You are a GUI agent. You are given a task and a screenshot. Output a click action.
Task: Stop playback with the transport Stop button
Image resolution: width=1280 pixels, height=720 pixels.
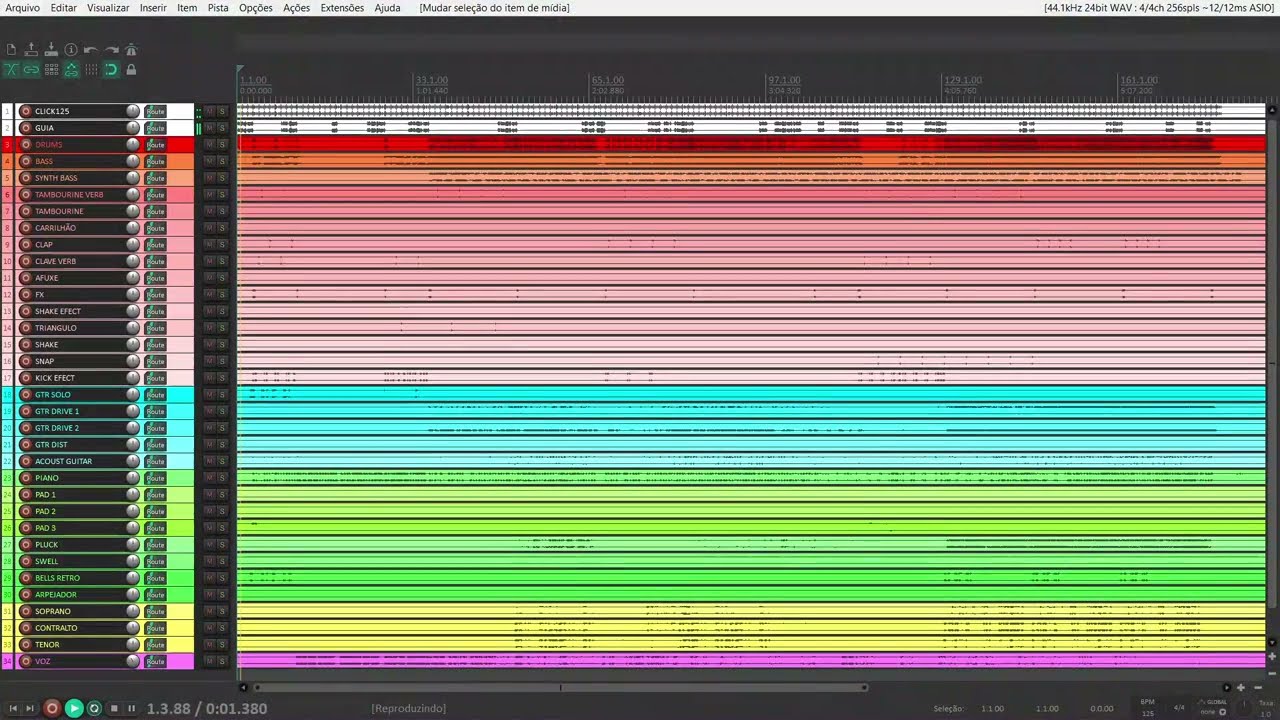point(114,708)
